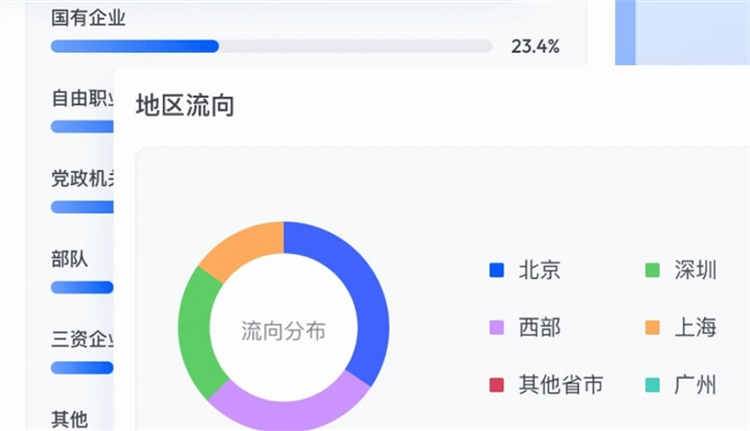Toggle the 广州 legend text label

695,385
